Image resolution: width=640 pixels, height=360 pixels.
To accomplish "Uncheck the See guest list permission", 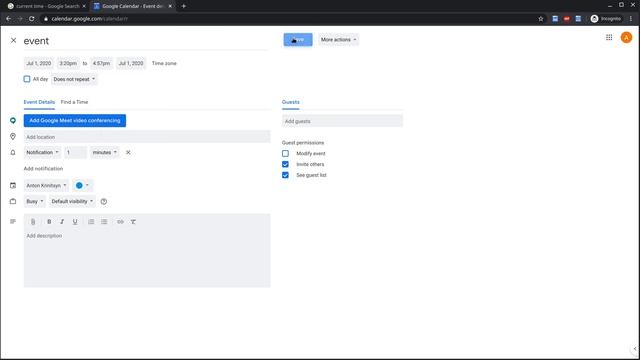I will click(x=285, y=175).
